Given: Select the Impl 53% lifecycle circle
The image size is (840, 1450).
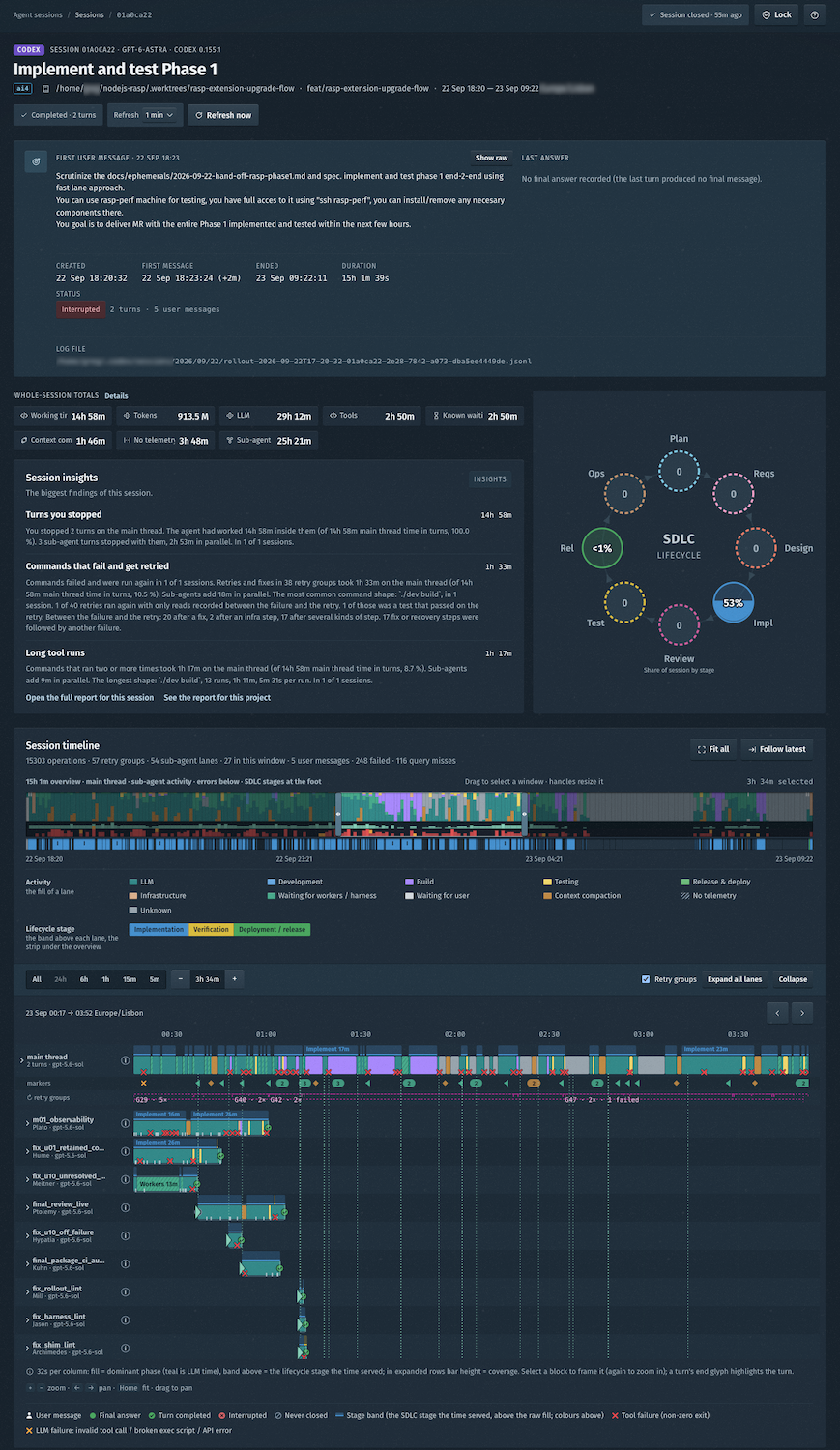Looking at the screenshot, I should click(734, 602).
